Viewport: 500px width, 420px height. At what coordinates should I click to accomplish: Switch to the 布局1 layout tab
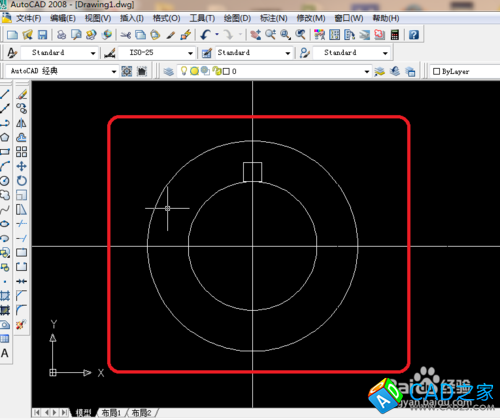111,413
